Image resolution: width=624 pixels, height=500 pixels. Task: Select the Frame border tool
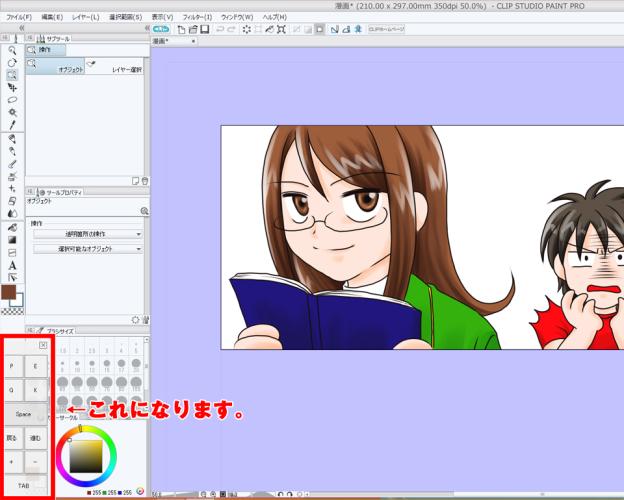12,253
